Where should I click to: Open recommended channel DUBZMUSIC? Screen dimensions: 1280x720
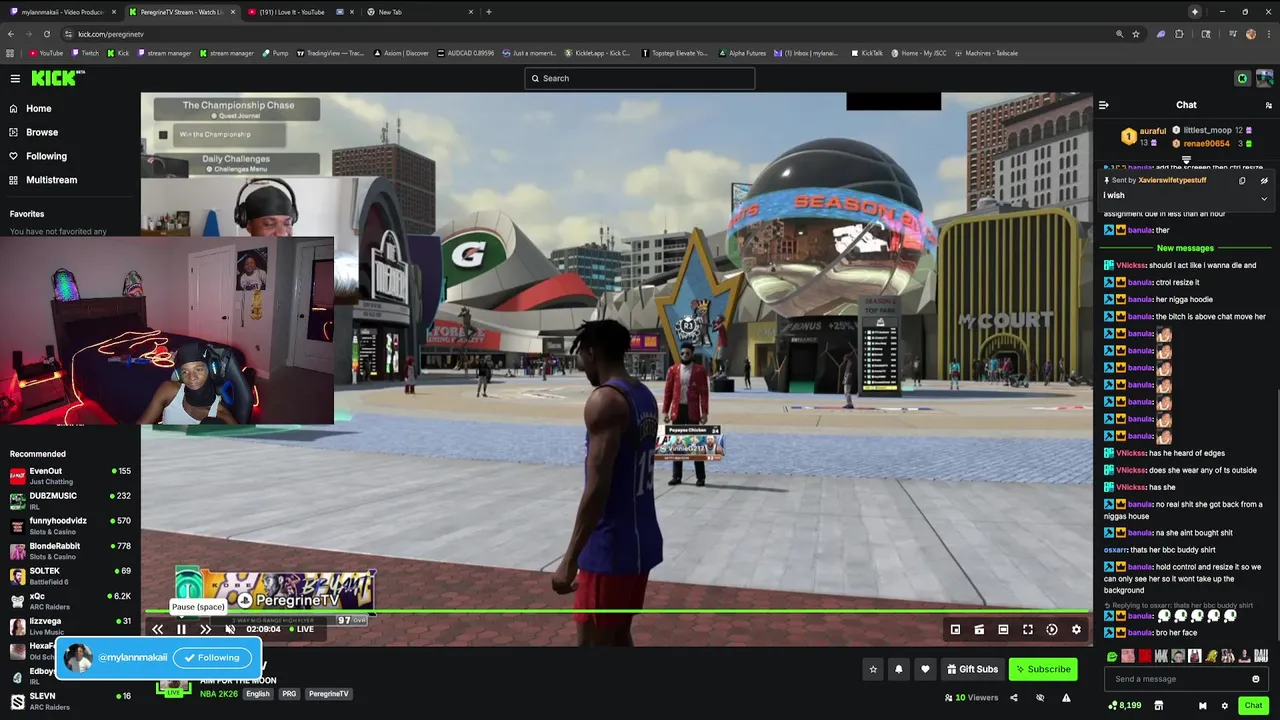pyautogui.click(x=70, y=500)
